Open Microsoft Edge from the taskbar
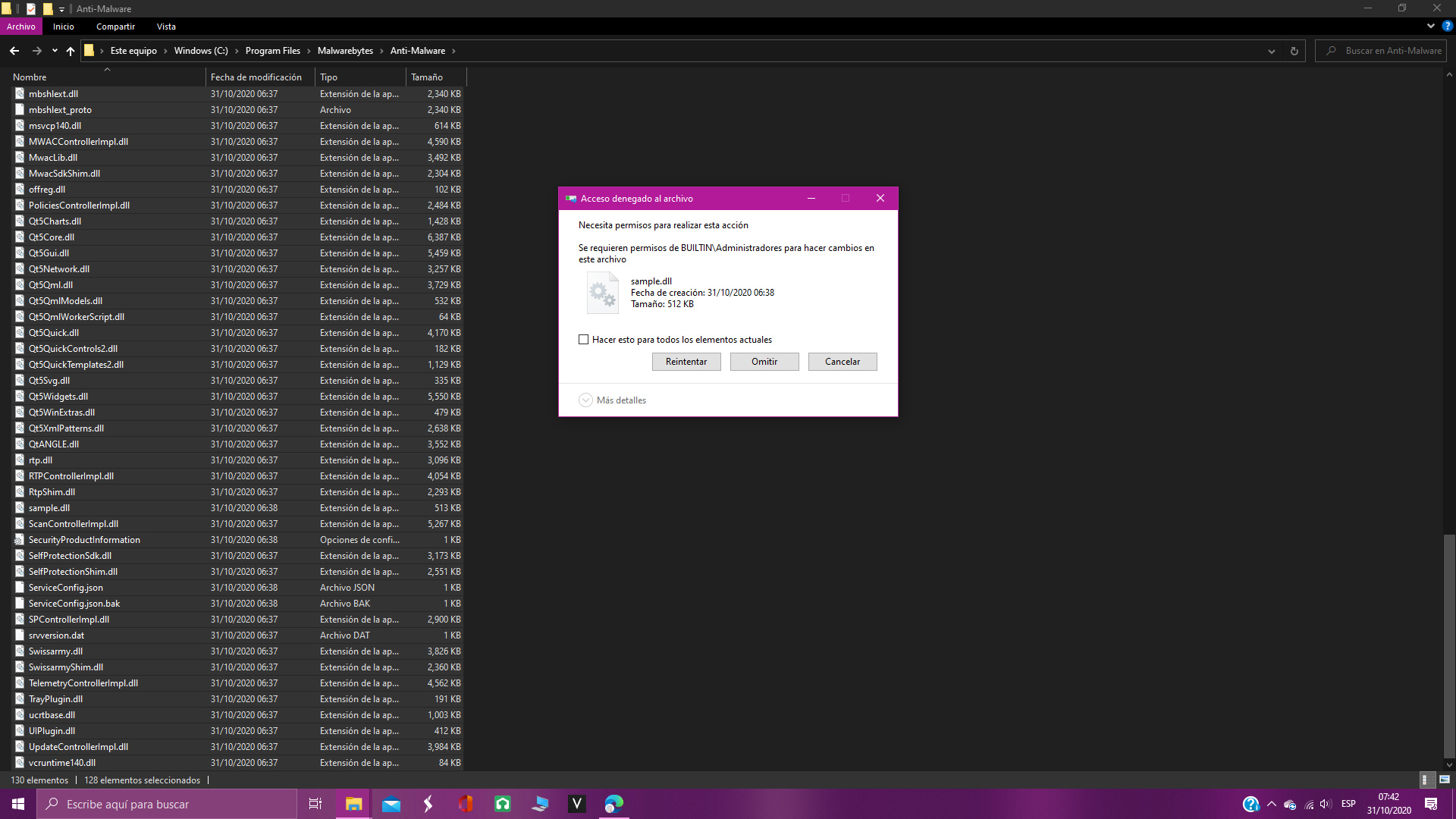The image size is (1456, 819). pyautogui.click(x=614, y=804)
